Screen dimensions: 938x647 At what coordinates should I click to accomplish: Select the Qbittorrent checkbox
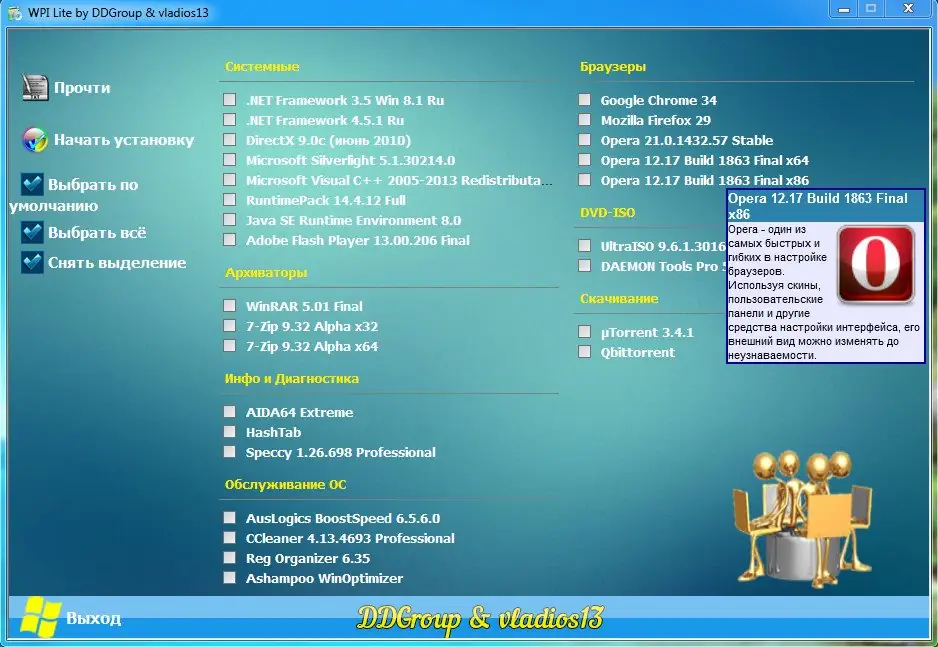pyautogui.click(x=584, y=352)
